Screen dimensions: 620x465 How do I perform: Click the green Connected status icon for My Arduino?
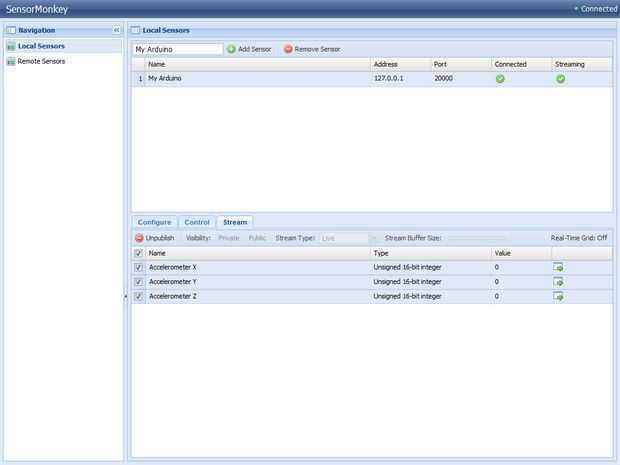point(500,79)
